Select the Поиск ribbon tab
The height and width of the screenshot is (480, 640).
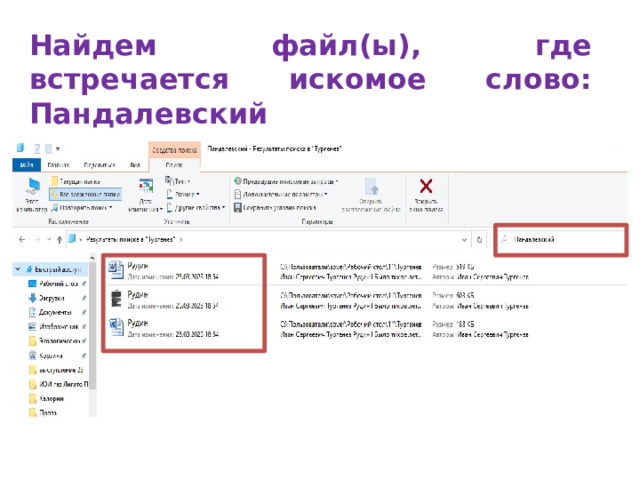click(x=174, y=165)
